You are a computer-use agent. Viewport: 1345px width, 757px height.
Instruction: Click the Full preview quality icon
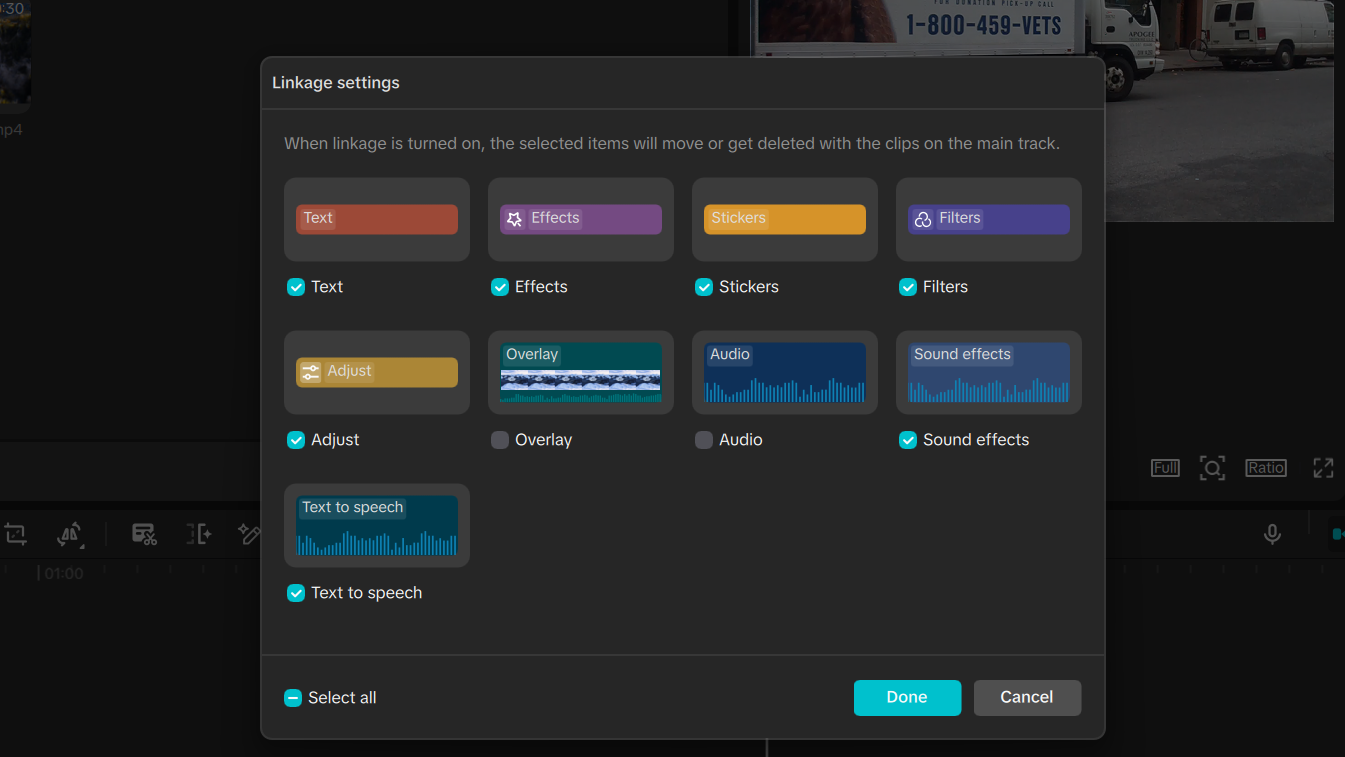point(1165,468)
